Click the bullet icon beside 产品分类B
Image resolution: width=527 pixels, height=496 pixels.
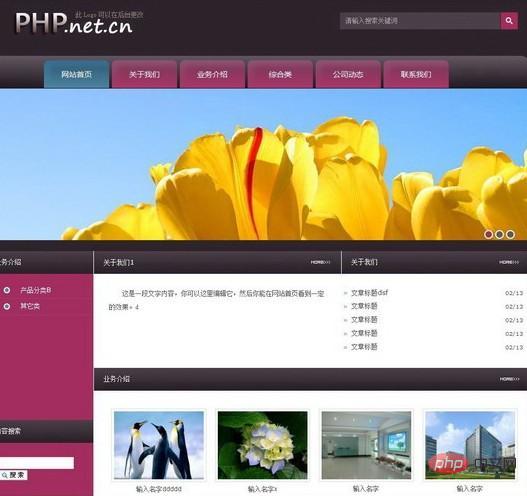[x=7, y=290]
